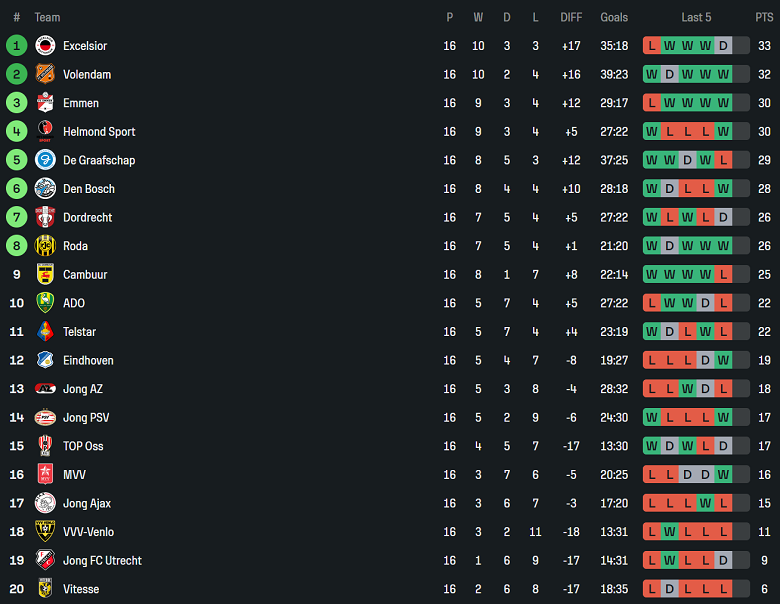Click the Last 5 column header
Screen dimensions: 780x604
pos(696,17)
